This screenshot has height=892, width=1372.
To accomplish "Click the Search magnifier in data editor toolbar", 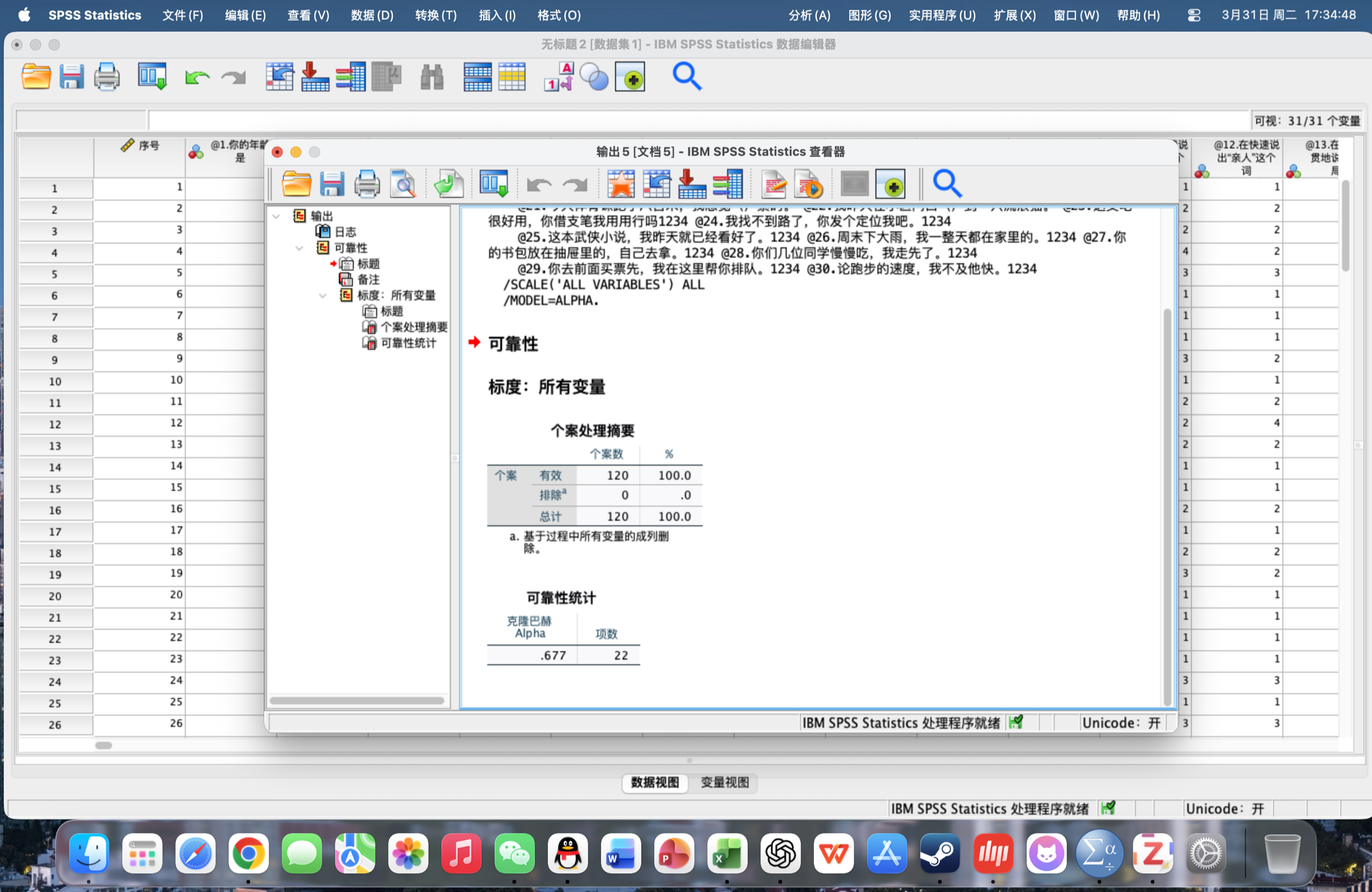I will [x=687, y=77].
